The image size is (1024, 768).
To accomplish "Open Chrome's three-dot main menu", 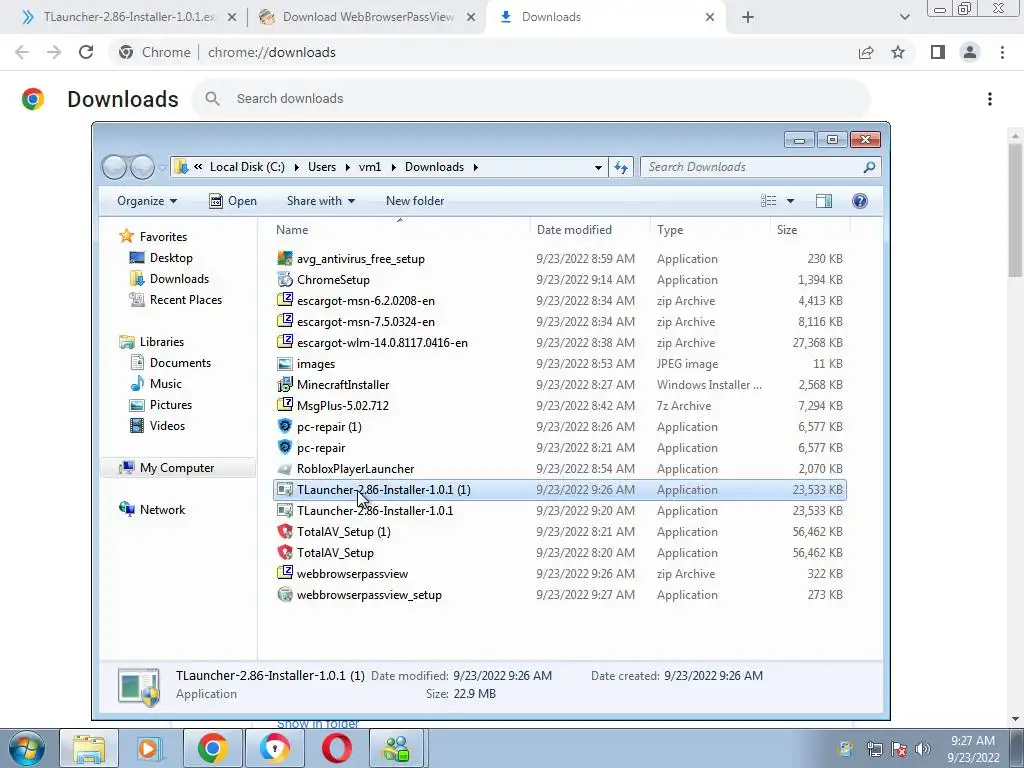I will click(1002, 52).
